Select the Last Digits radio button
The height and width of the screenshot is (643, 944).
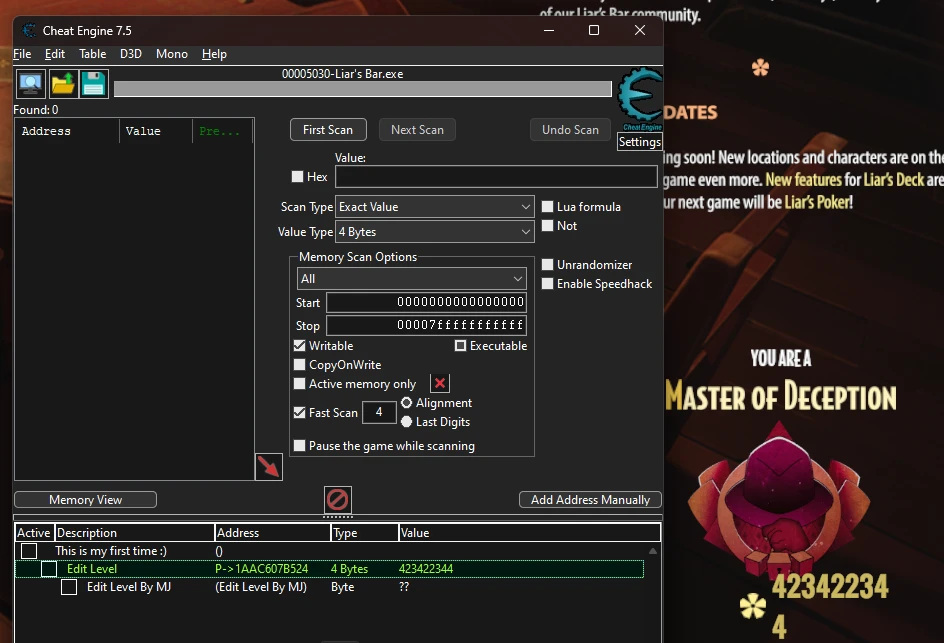[x=407, y=421]
